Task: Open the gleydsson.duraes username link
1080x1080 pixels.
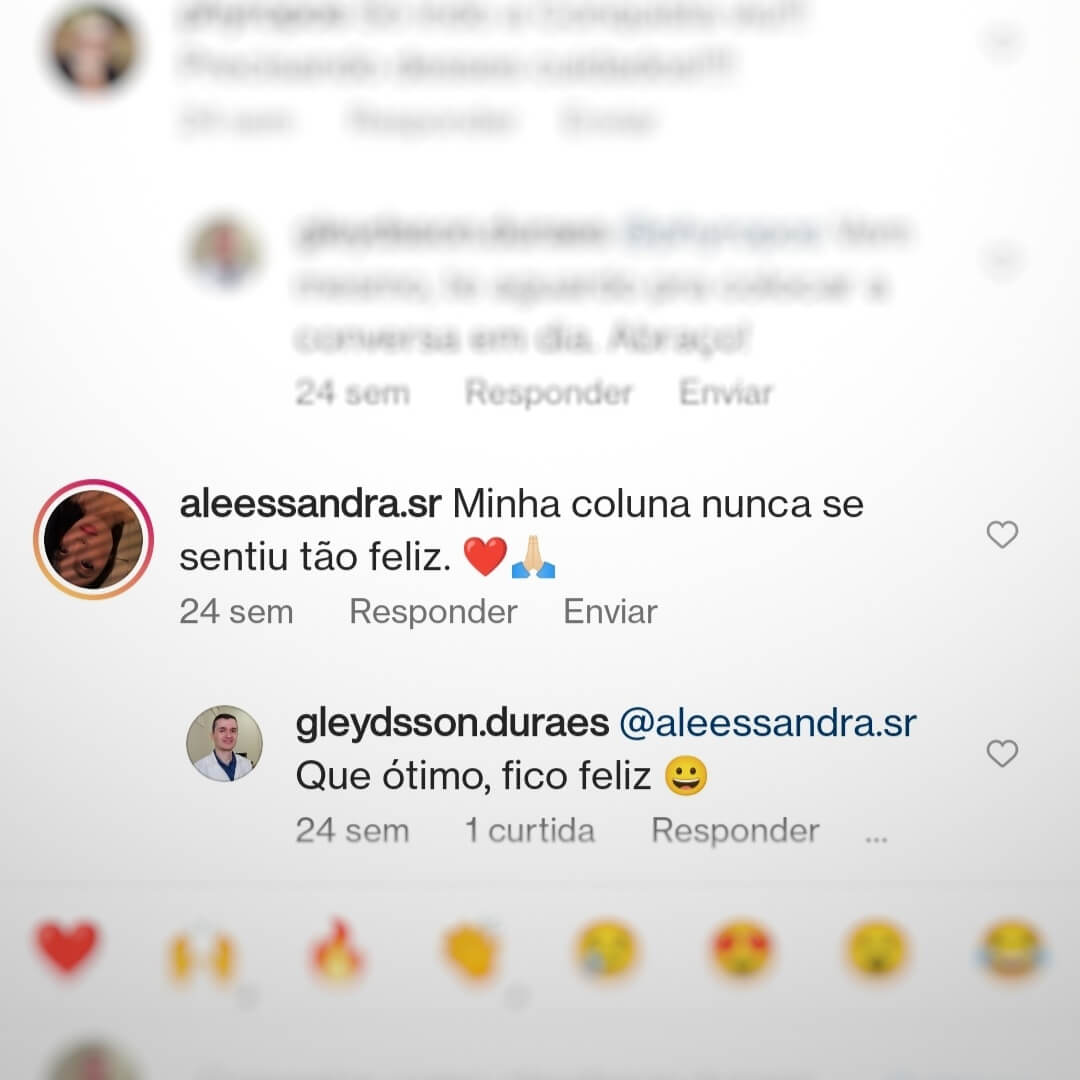Action: (453, 723)
